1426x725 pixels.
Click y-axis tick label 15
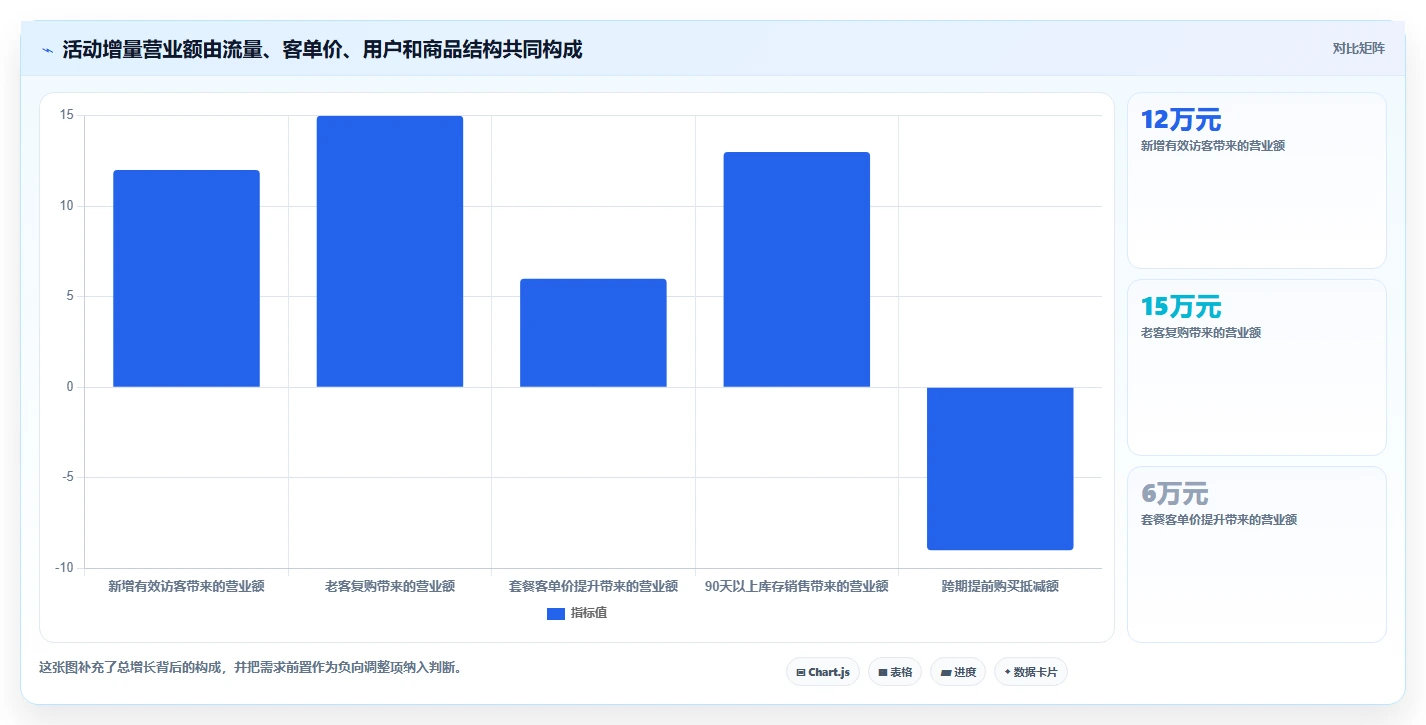tap(67, 115)
